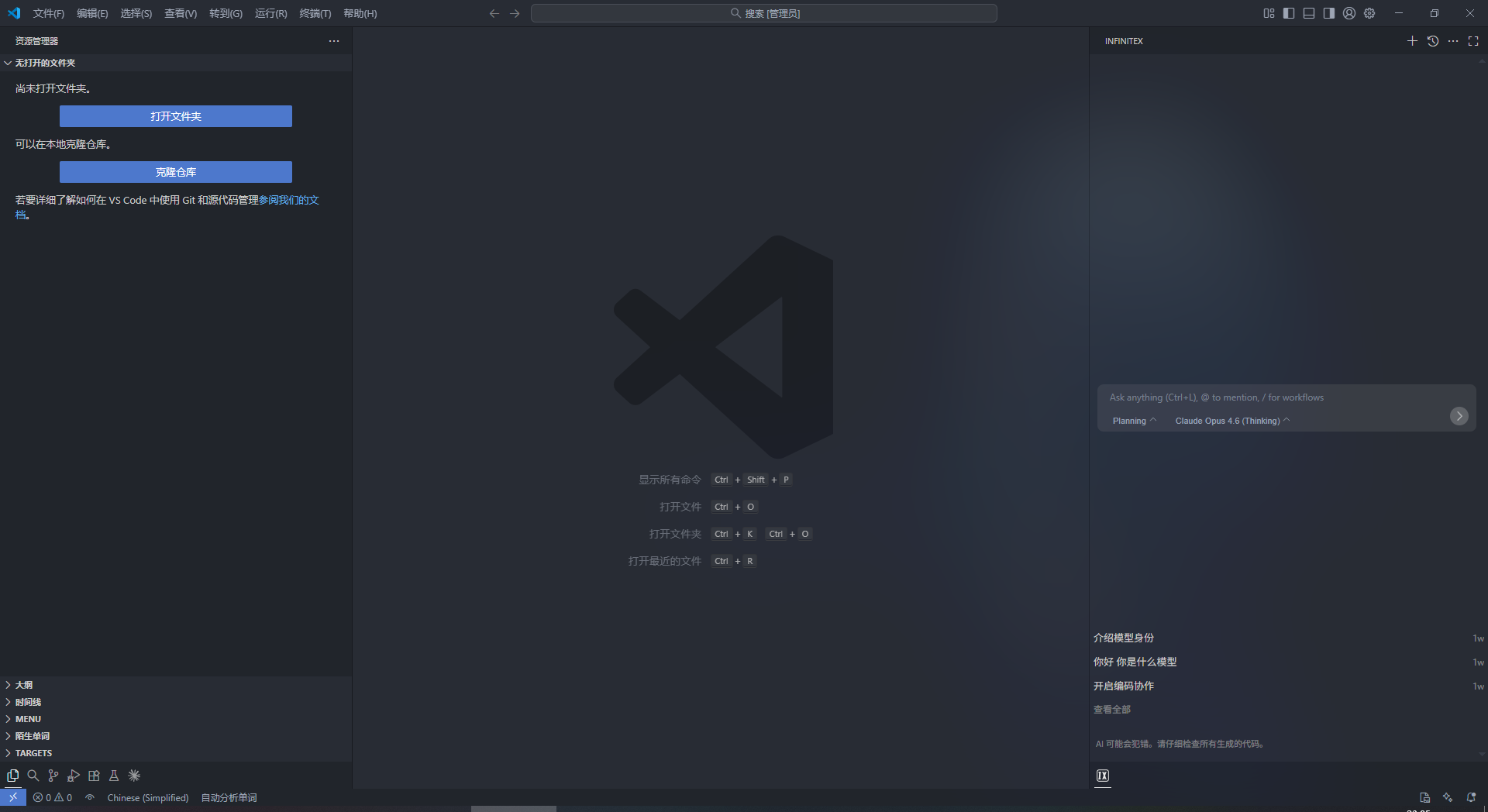This screenshot has height=812, width=1488.
Task: Toggle the secondary side bar layout button
Action: (x=1329, y=13)
